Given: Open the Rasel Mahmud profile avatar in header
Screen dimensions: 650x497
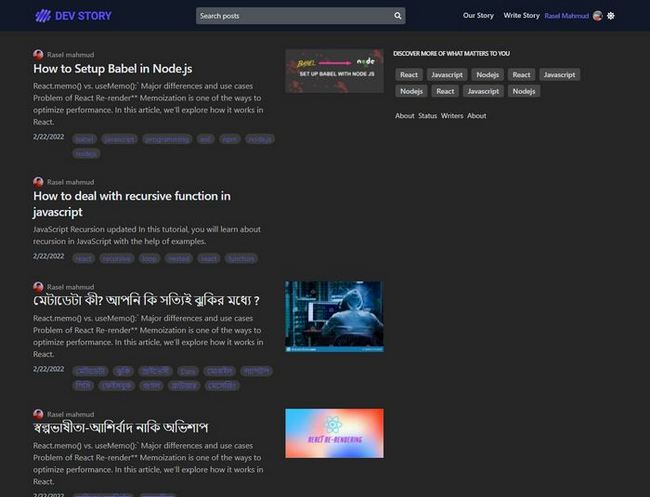Looking at the screenshot, I should [597, 16].
